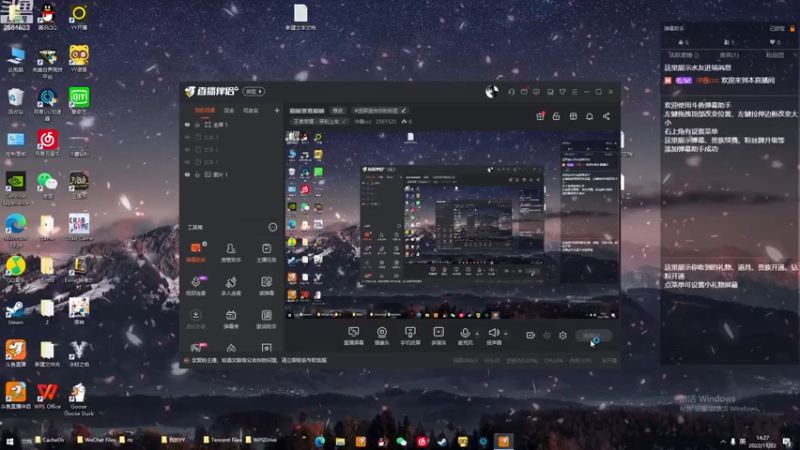Open WPS Office desktop shortcut
This screenshot has height=450, width=800.
pyautogui.click(x=47, y=396)
